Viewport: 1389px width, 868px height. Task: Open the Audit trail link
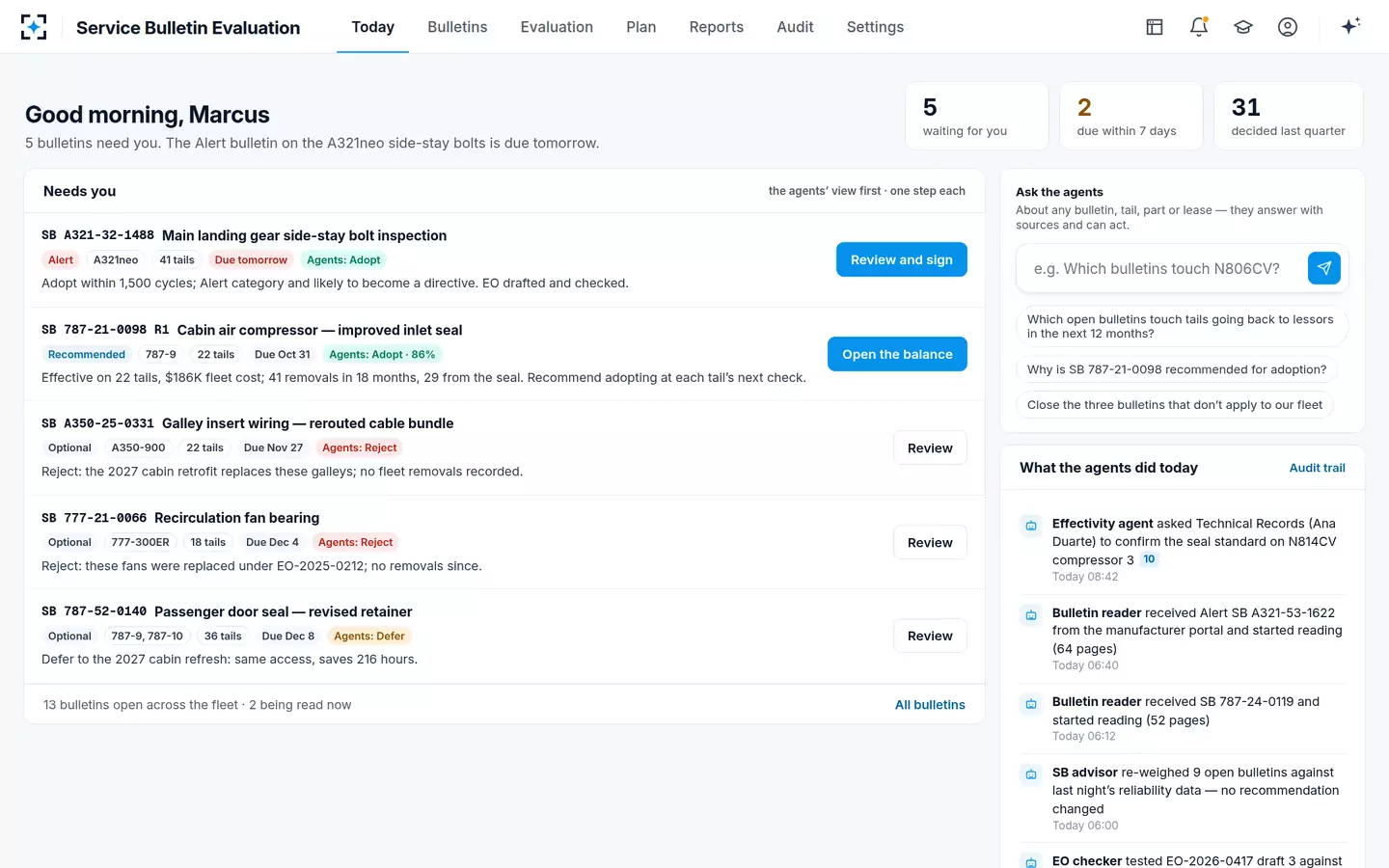pos(1318,468)
